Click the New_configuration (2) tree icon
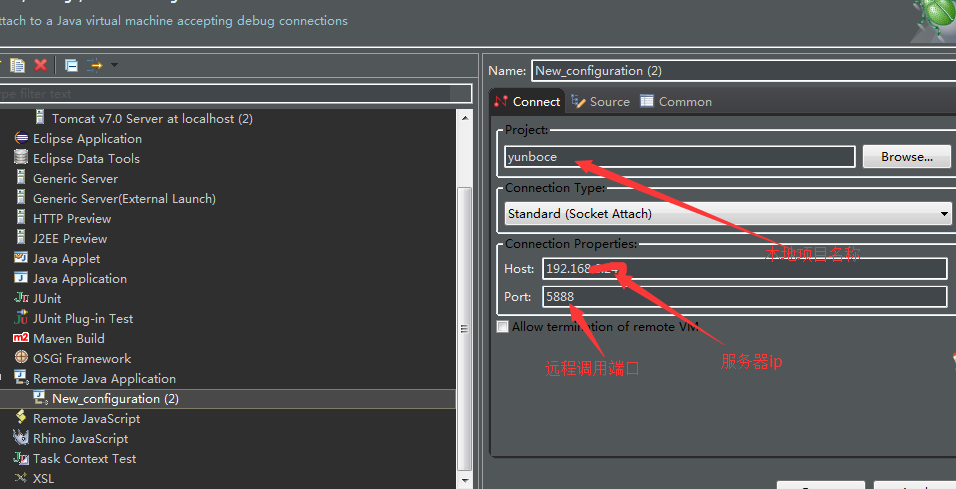Screen dimensions: 956x489 point(40,398)
